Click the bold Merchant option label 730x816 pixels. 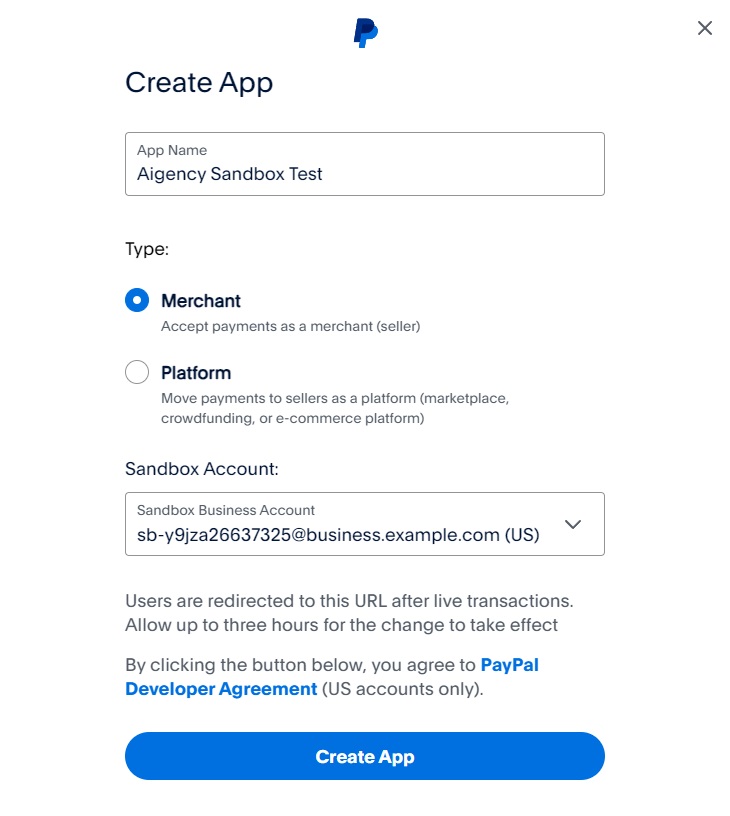[201, 300]
